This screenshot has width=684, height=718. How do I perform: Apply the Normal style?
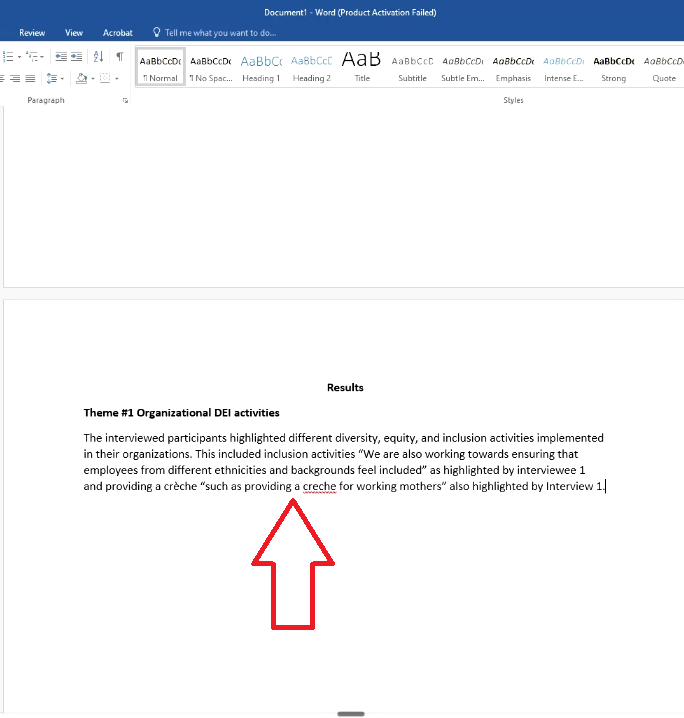(x=160, y=67)
